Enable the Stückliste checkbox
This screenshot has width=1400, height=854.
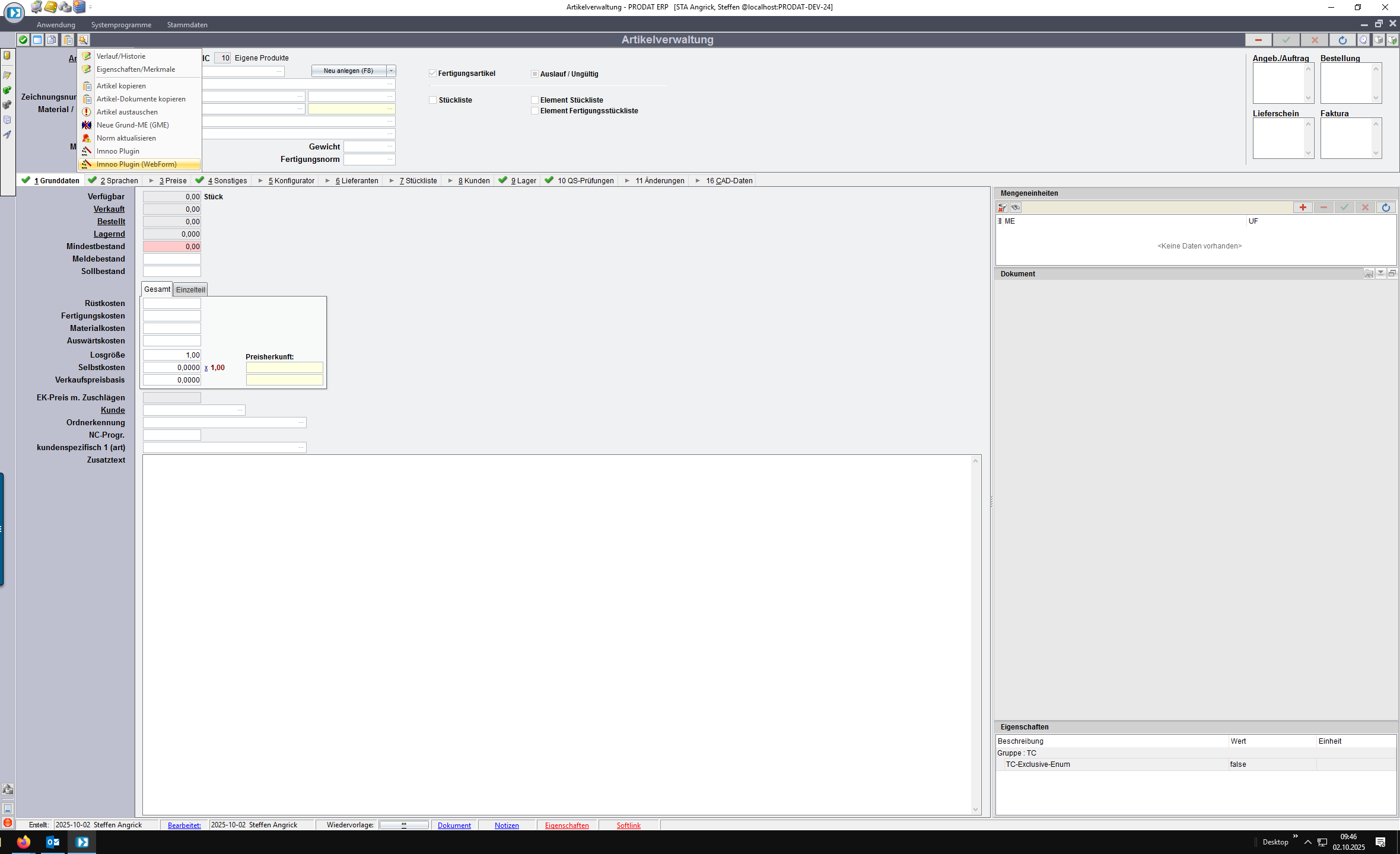433,100
